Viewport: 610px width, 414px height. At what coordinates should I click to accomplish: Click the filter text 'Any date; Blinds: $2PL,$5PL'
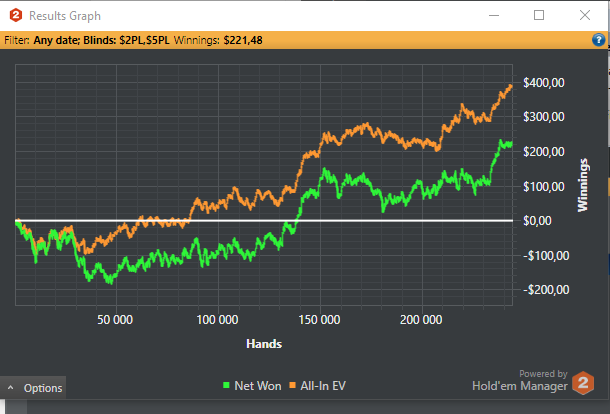click(x=102, y=40)
